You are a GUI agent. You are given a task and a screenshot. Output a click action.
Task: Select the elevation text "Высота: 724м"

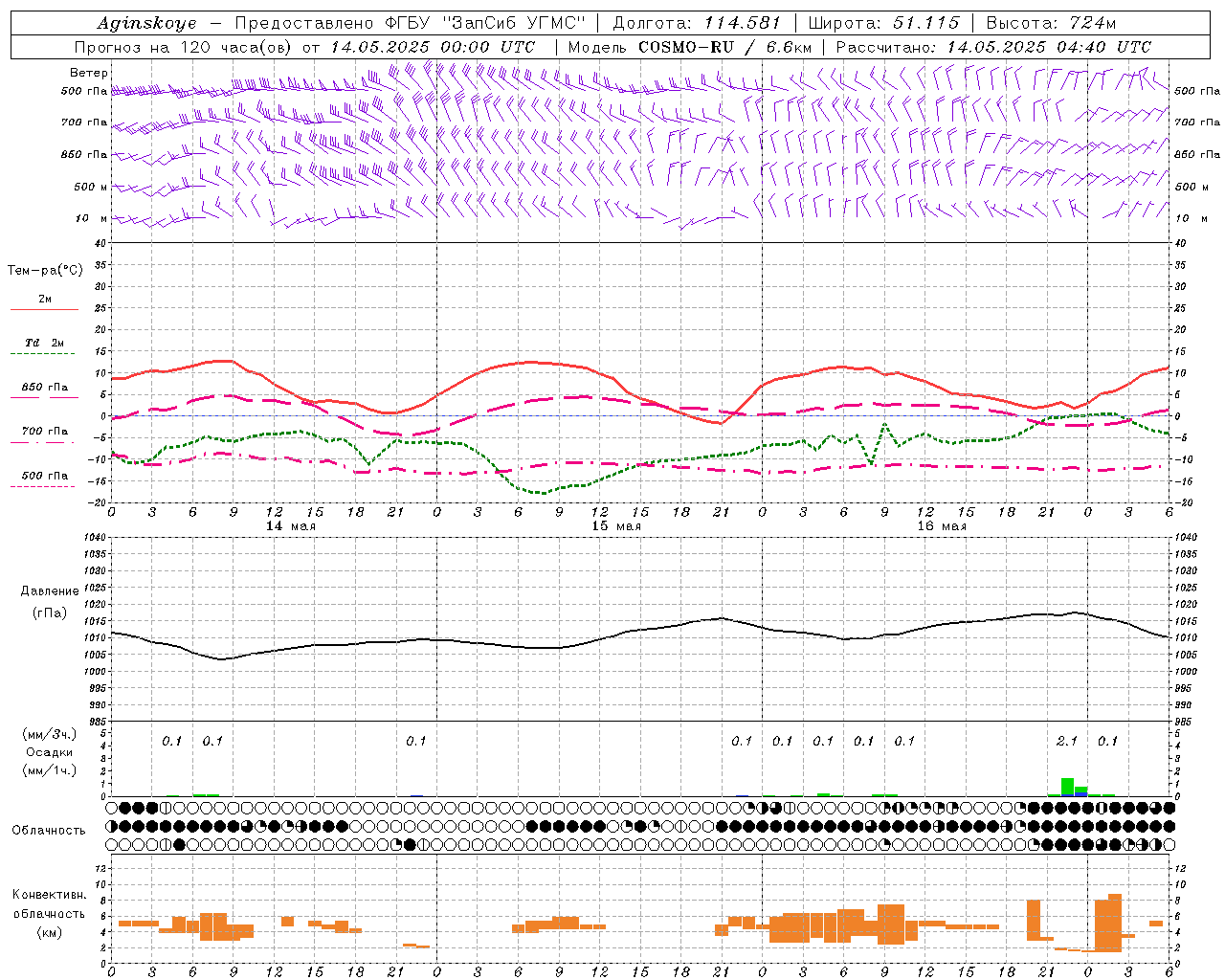tap(1050, 23)
